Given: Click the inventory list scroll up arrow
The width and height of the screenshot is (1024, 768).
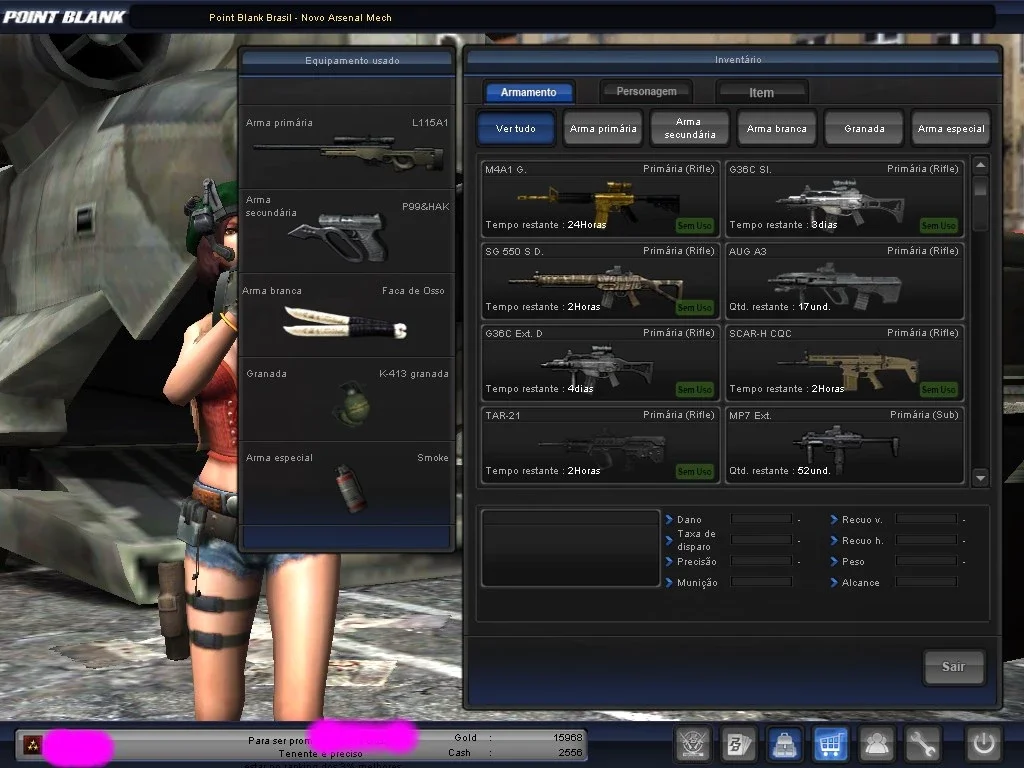Looking at the screenshot, I should pos(980,165).
